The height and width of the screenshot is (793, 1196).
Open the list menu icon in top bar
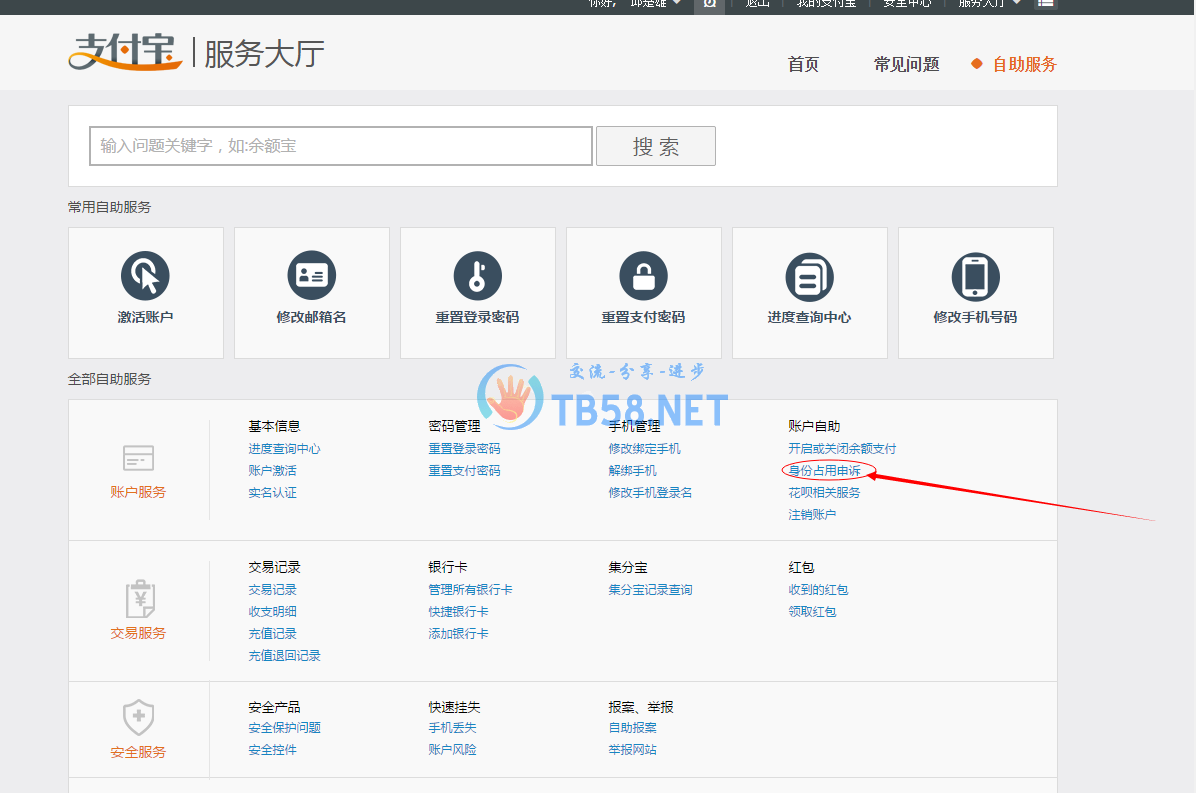(x=1045, y=4)
